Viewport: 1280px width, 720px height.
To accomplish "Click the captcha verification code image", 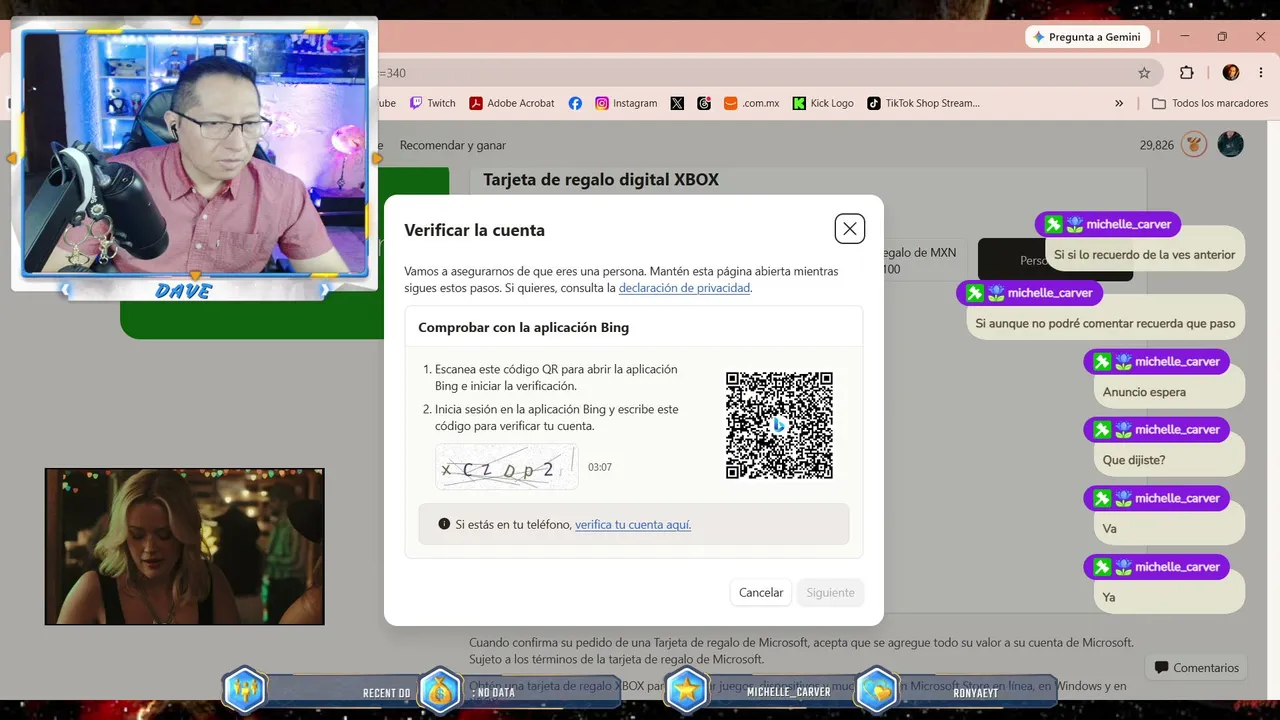I will 507,467.
